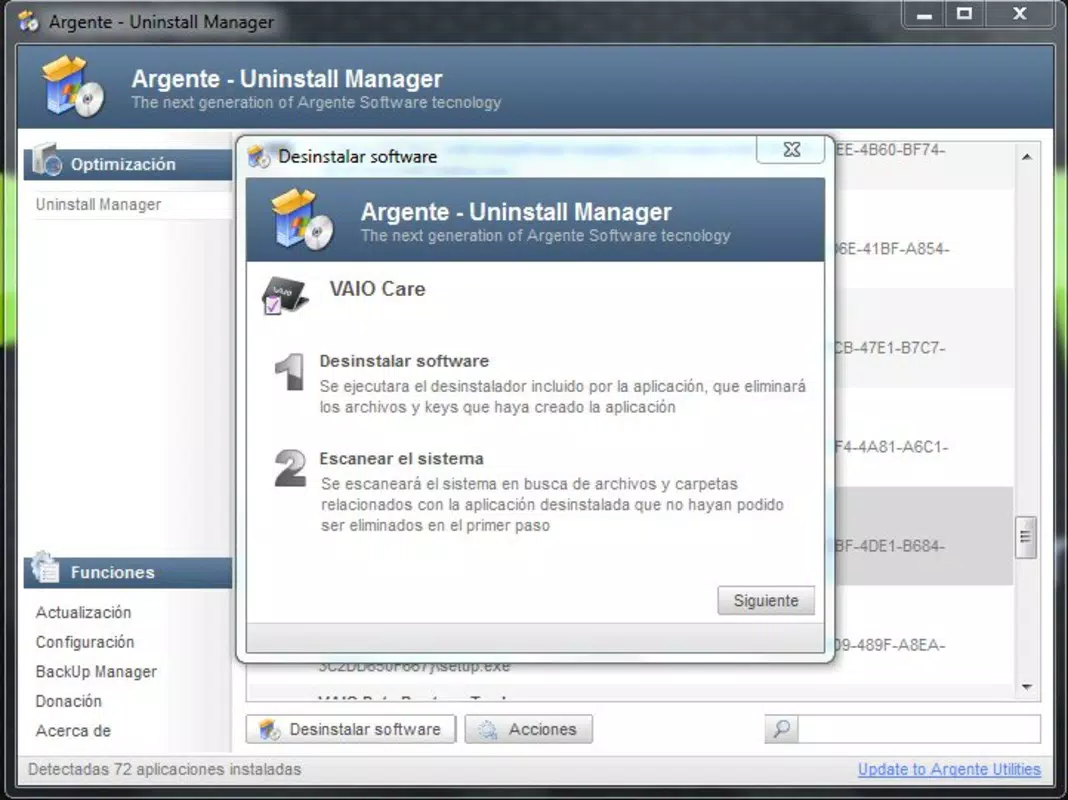
Task: Click the title bar app icon of main window
Action: [29, 22]
